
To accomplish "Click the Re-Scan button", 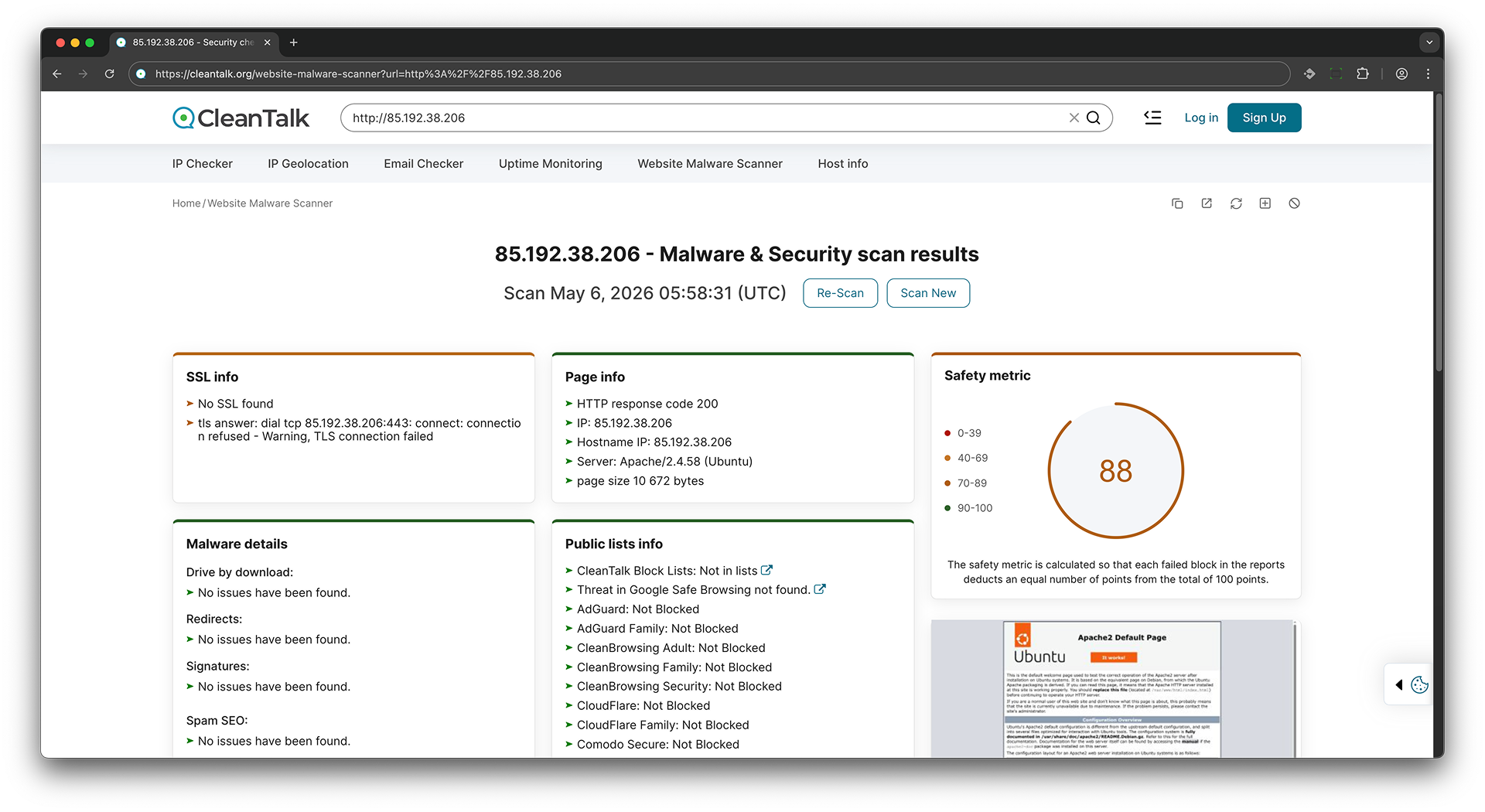I will point(840,293).
